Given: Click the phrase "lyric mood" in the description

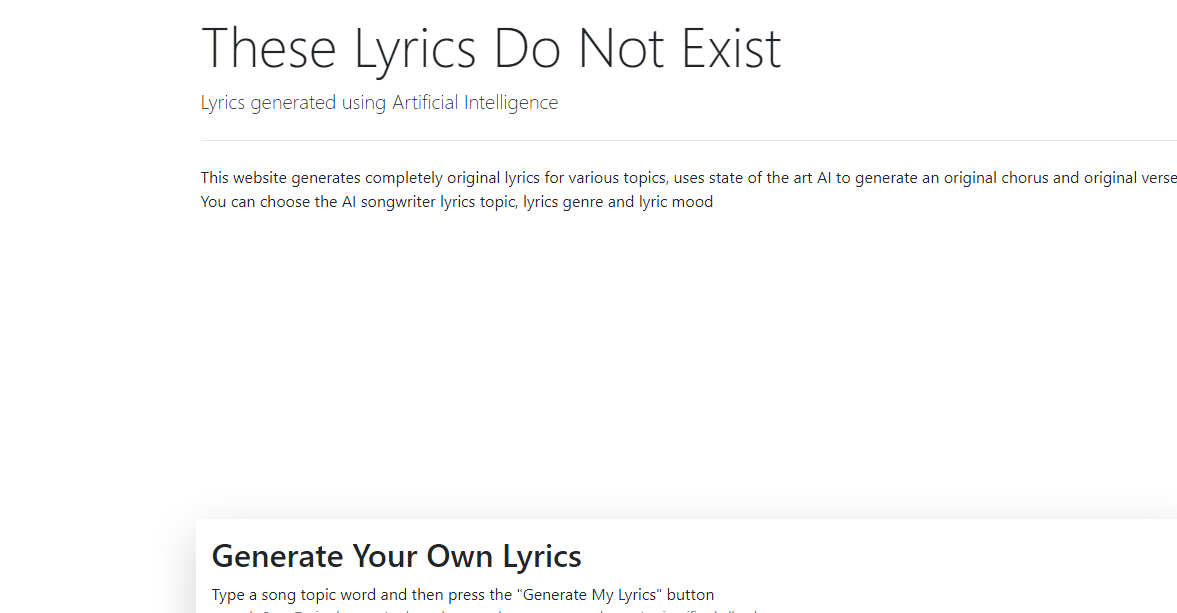Looking at the screenshot, I should [676, 202].
